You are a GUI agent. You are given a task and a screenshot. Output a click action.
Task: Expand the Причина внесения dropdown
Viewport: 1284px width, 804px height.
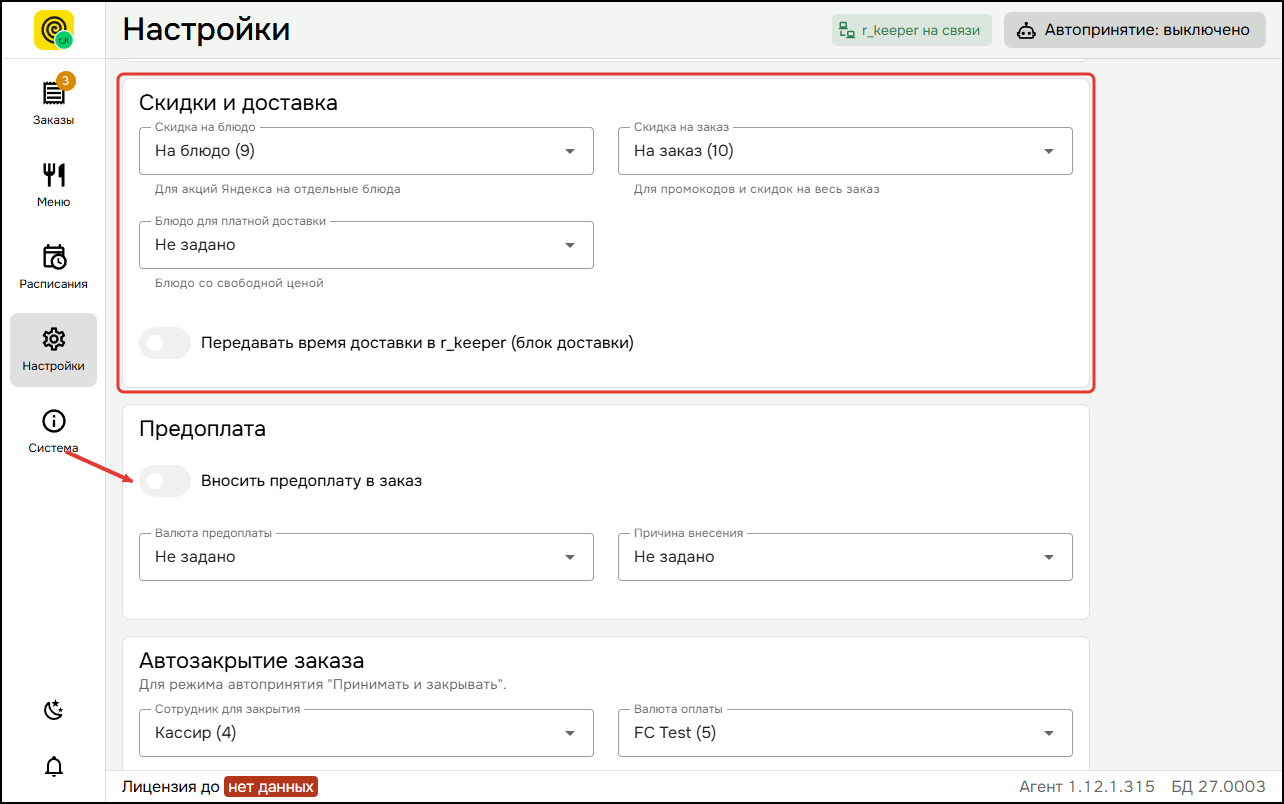(845, 557)
